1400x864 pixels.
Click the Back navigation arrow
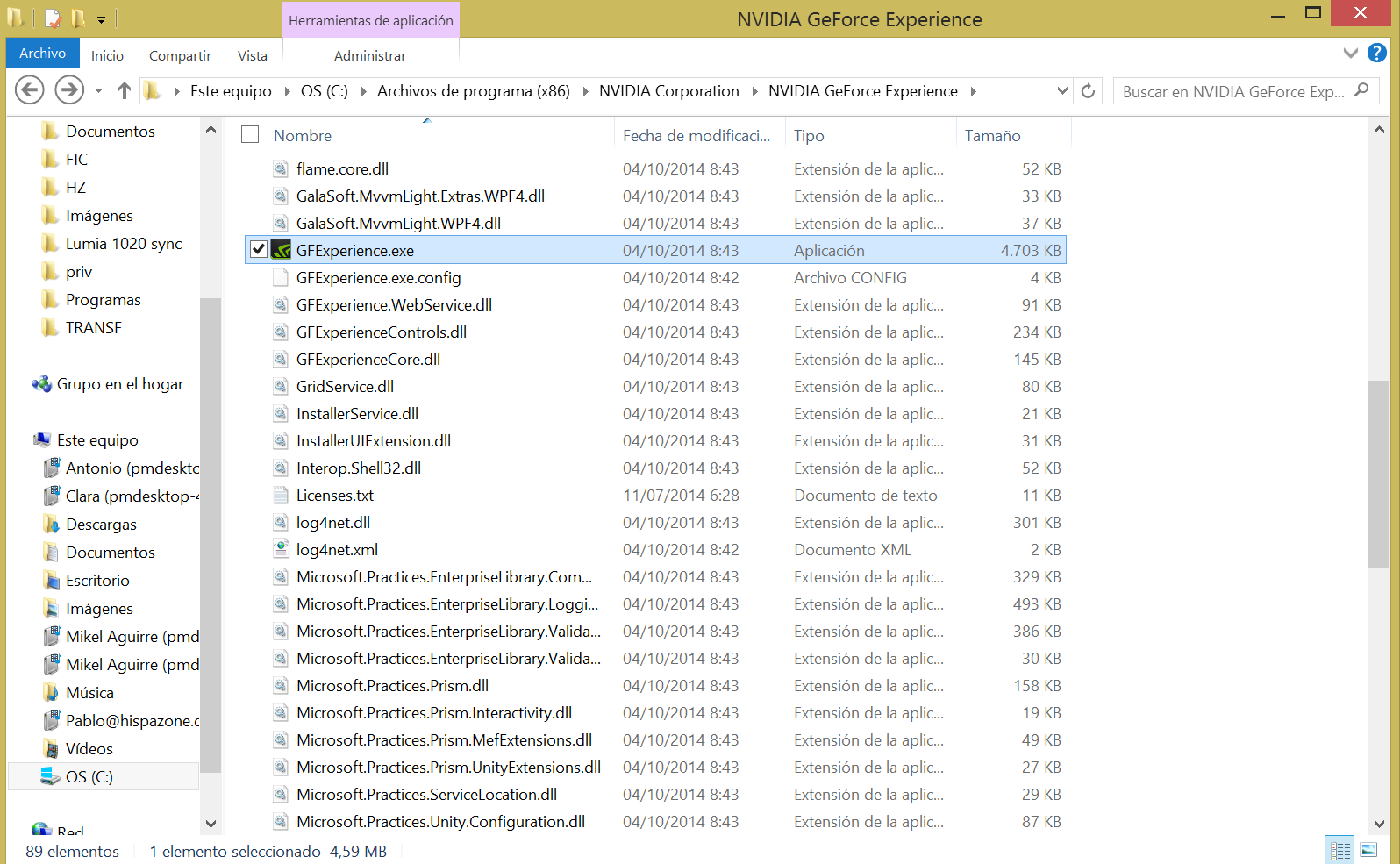pos(30,89)
